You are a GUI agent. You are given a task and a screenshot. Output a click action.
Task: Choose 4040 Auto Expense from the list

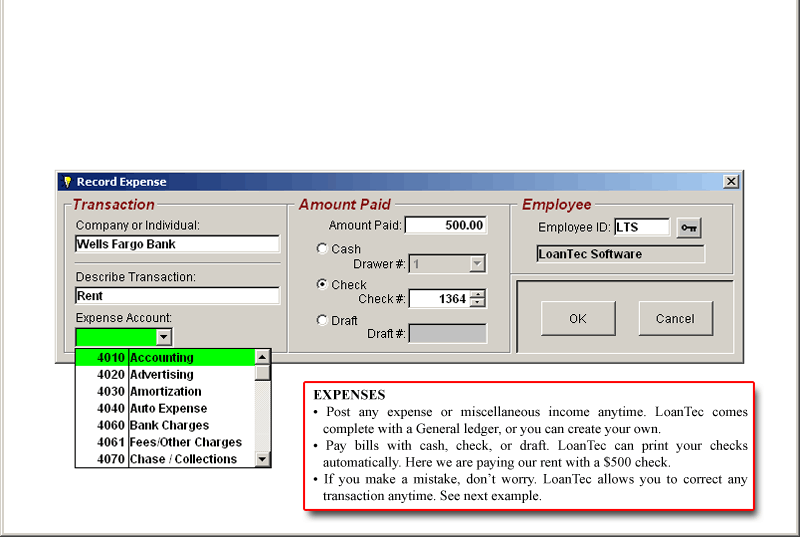tap(165, 408)
